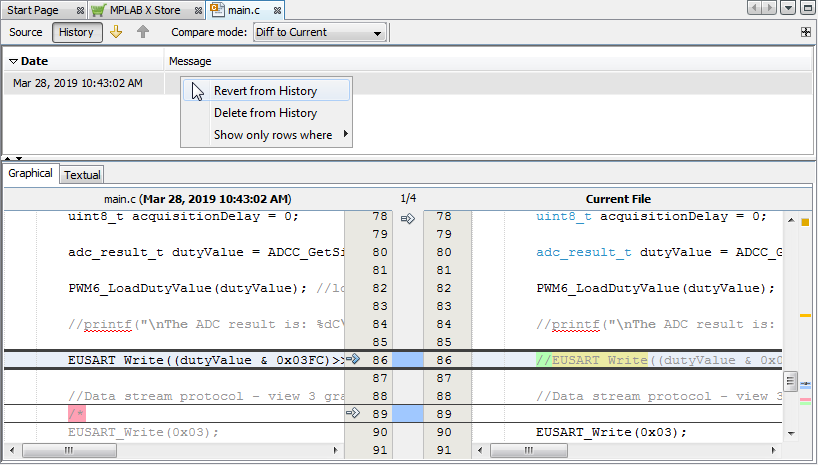Screen dimensions: 818x465
Task: Switch to the Textual tab
Action: click(x=82, y=175)
